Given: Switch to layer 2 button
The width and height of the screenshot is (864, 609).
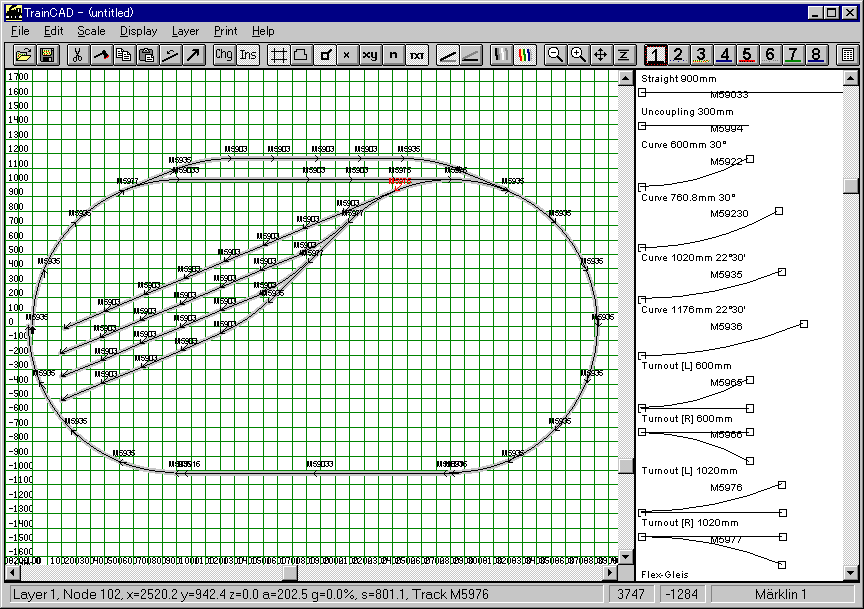Looking at the screenshot, I should coord(678,55).
